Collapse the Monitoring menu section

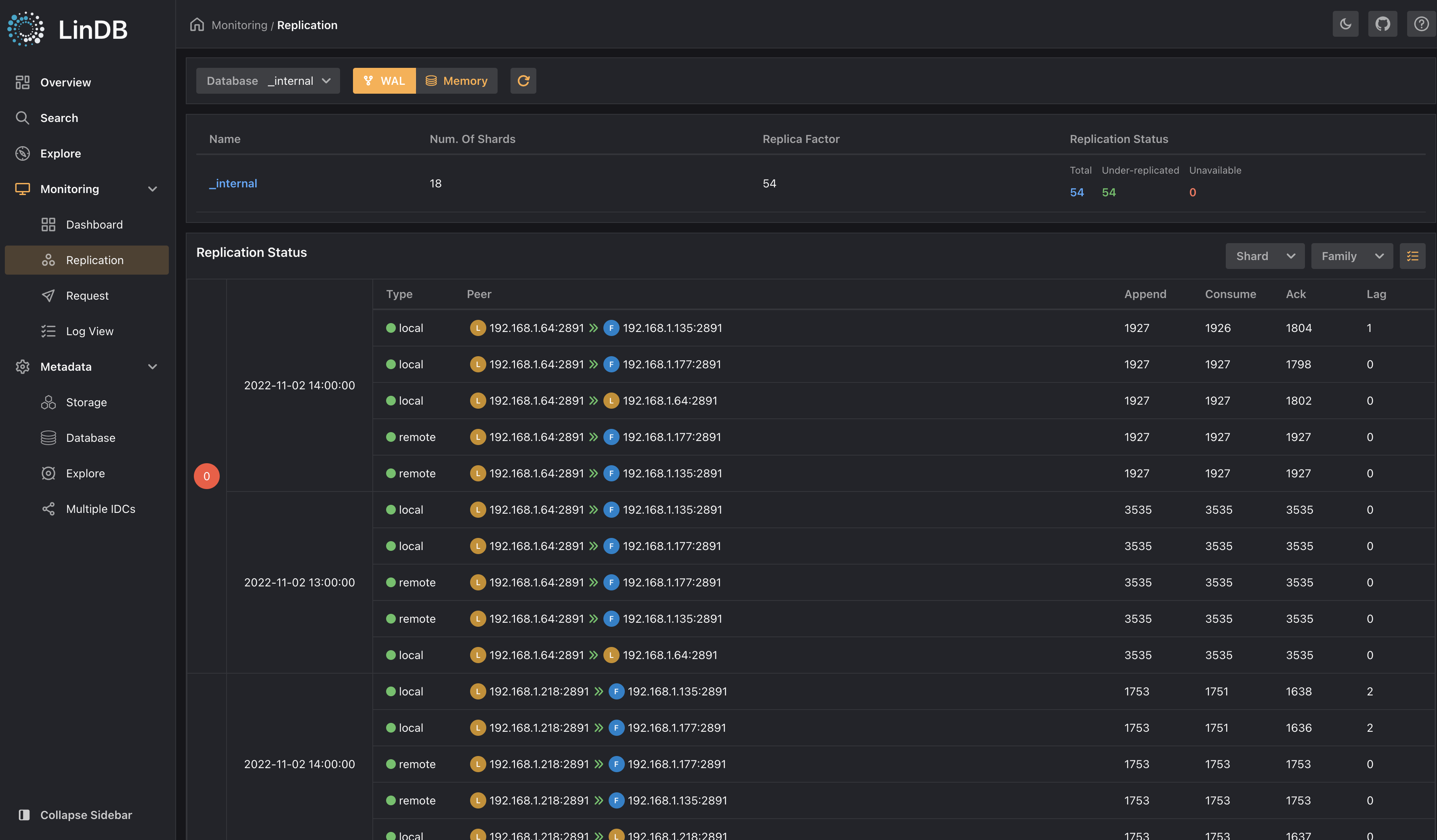coord(152,189)
